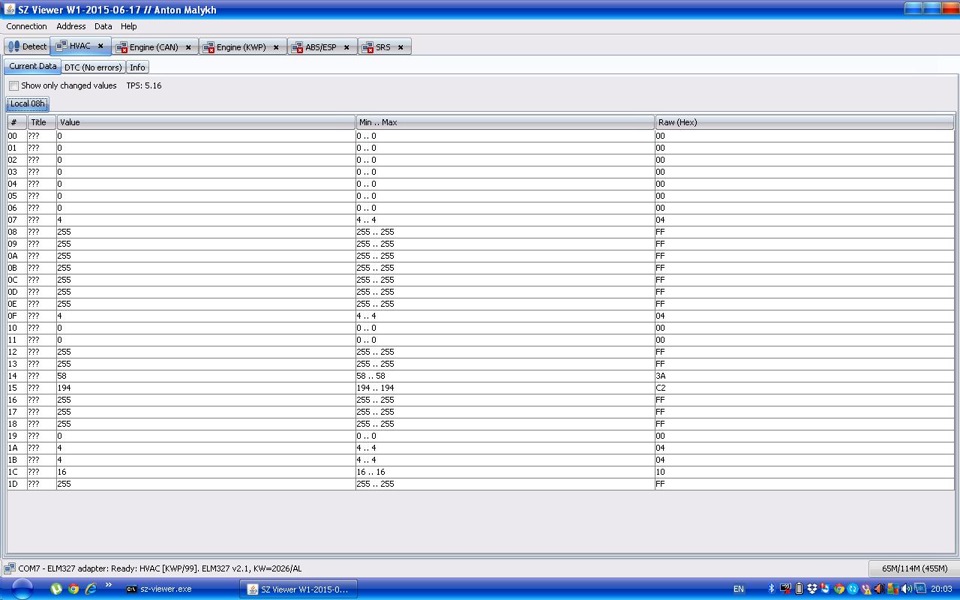Close the HVAC tab with its x
Image resolution: width=960 pixels, height=600 pixels.
click(x=100, y=46)
